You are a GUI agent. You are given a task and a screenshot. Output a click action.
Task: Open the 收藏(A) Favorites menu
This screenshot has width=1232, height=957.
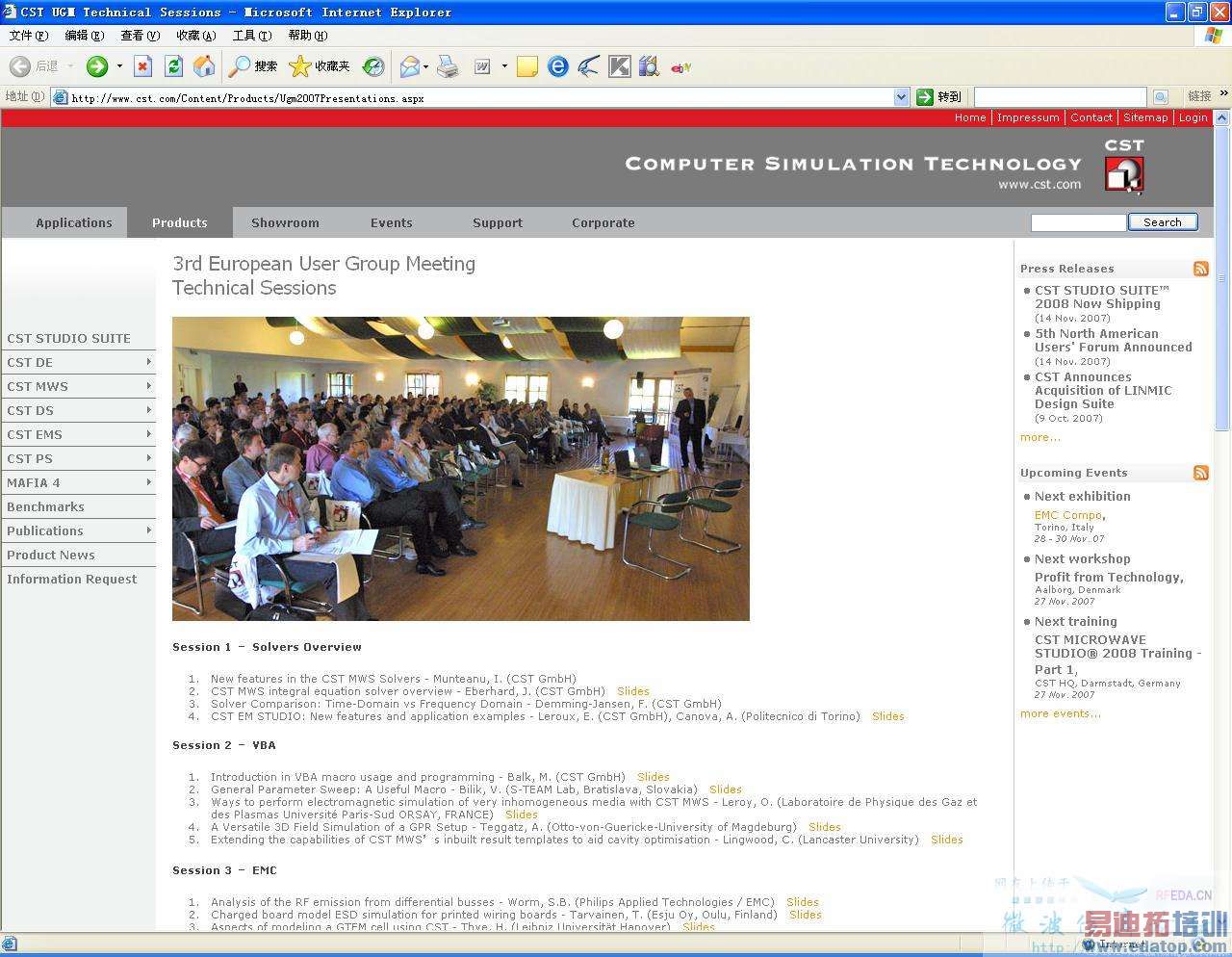(x=196, y=36)
